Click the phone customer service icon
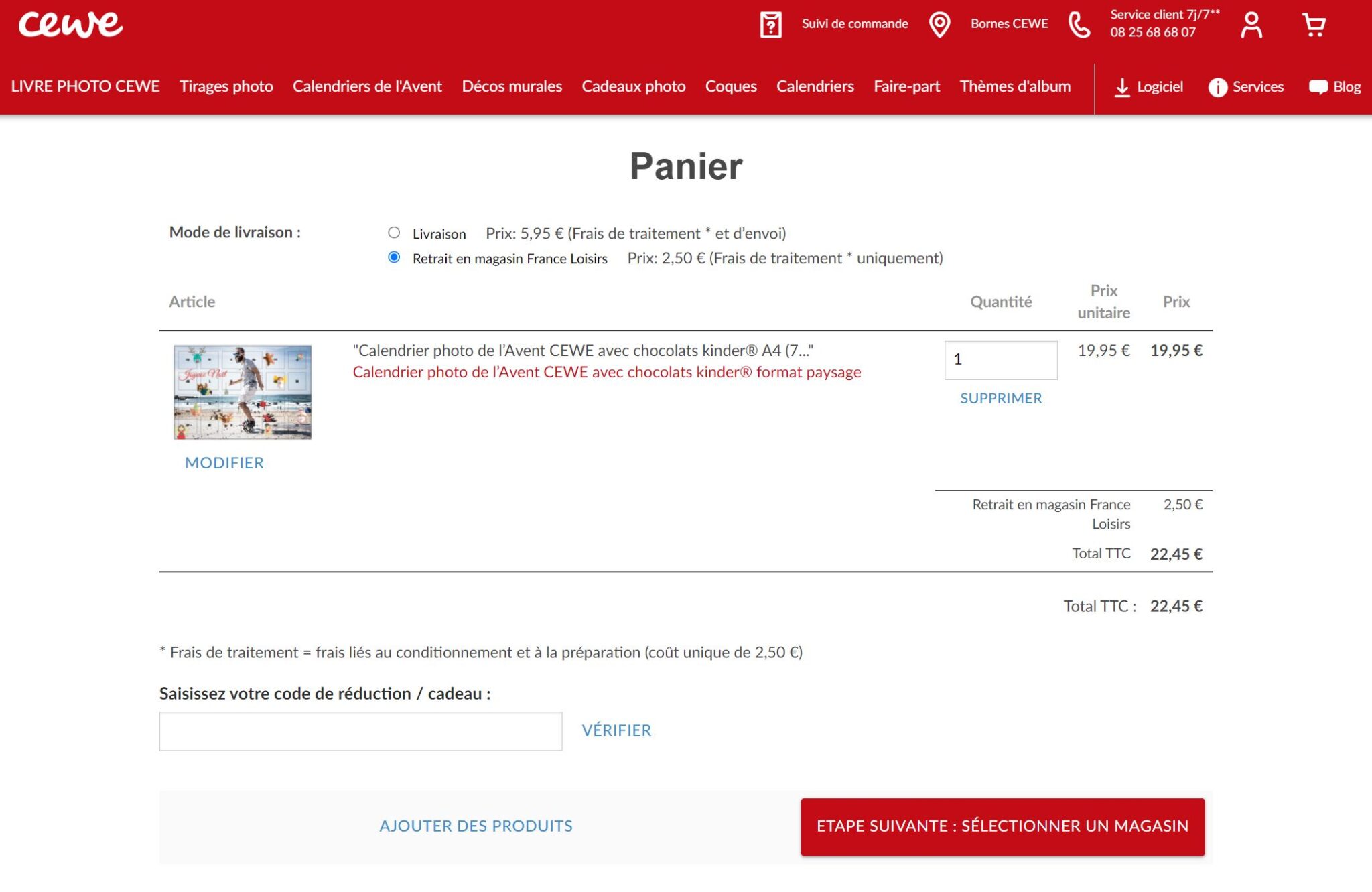This screenshot has width=1372, height=892. coord(1079,25)
